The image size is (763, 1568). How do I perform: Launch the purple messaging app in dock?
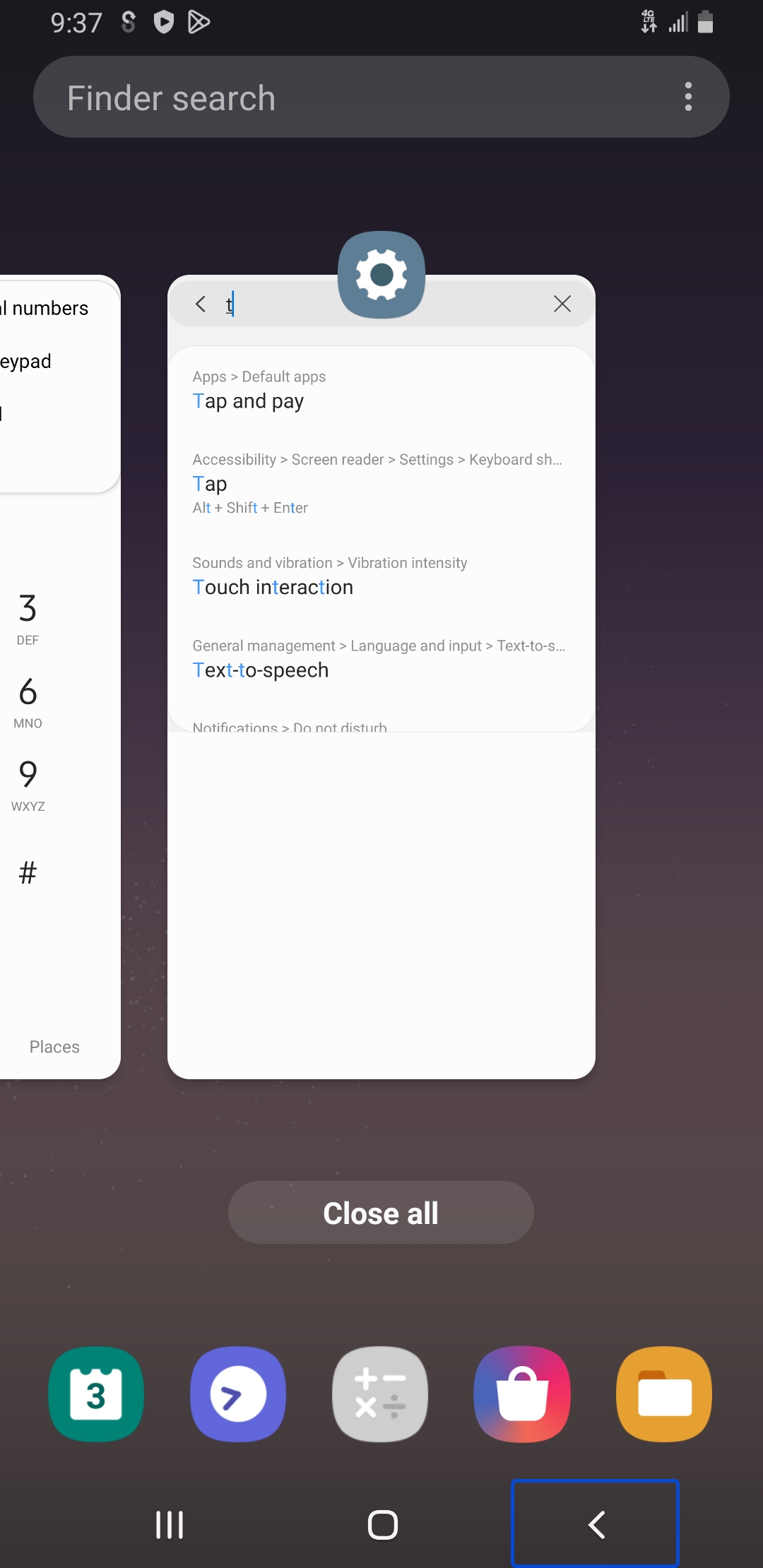click(x=238, y=1394)
